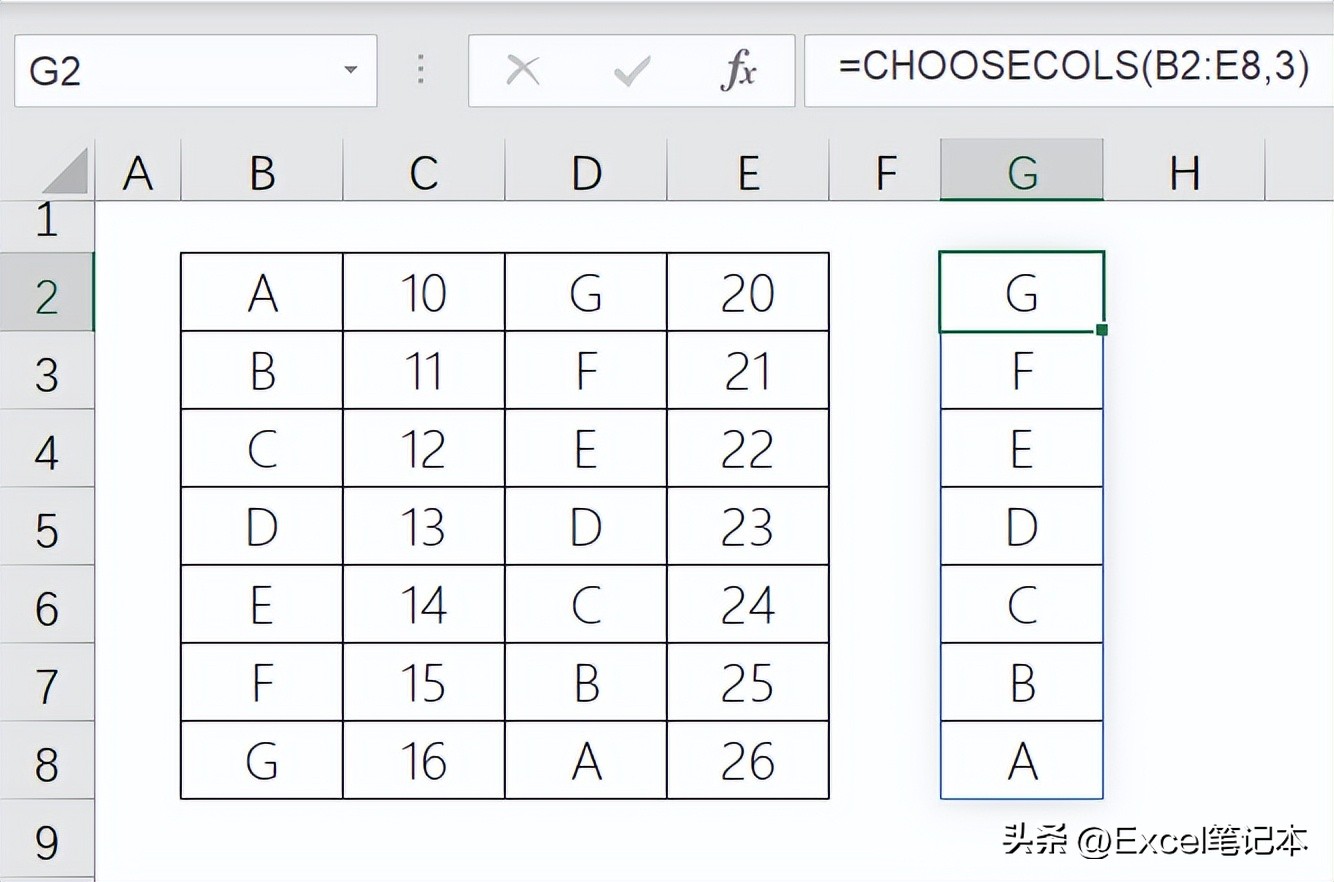Select column G header
The height and width of the screenshot is (882, 1334).
(1021, 173)
